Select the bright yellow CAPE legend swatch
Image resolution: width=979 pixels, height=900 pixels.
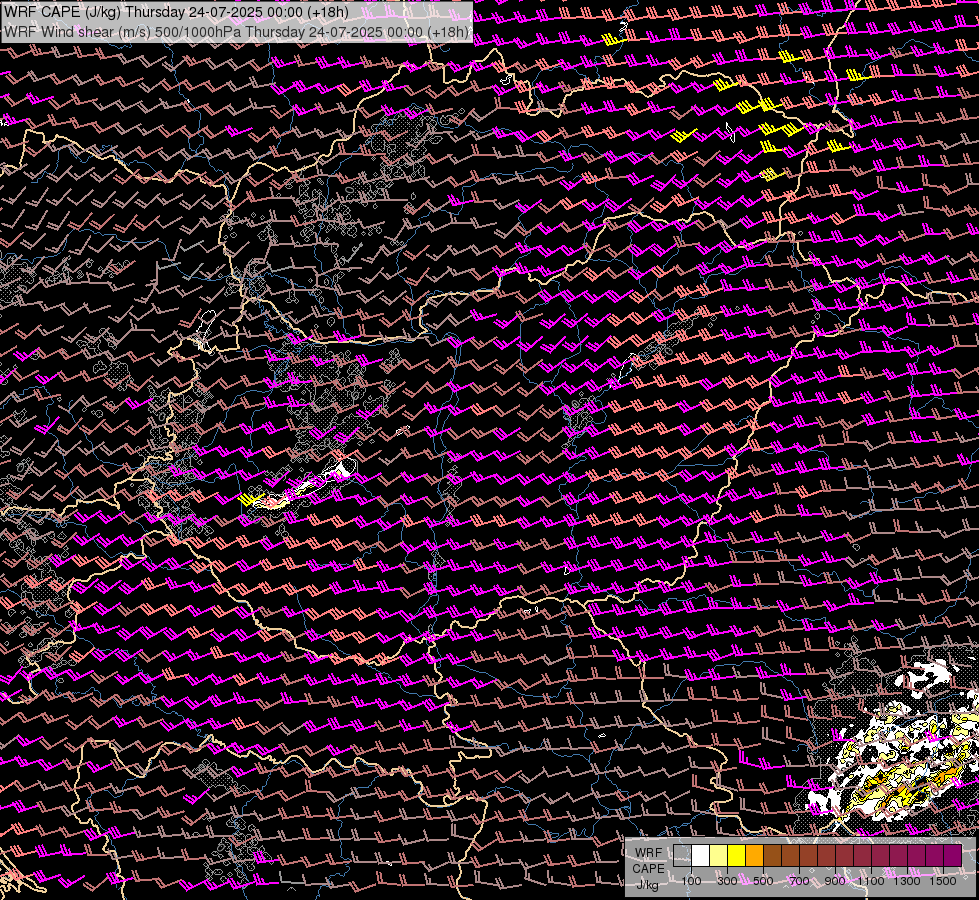(737, 855)
